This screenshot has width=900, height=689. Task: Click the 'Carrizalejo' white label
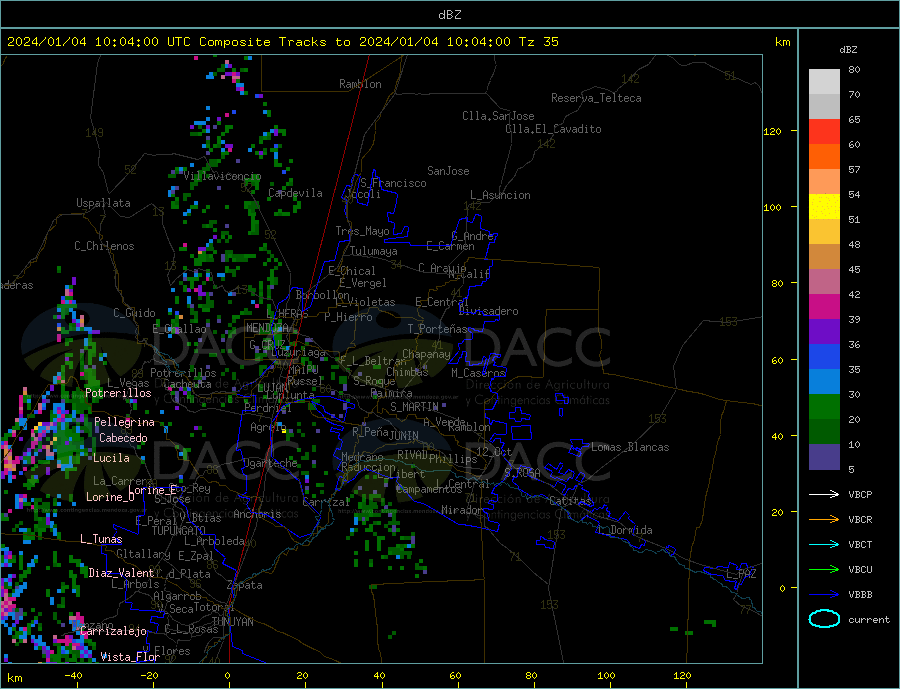point(113,632)
